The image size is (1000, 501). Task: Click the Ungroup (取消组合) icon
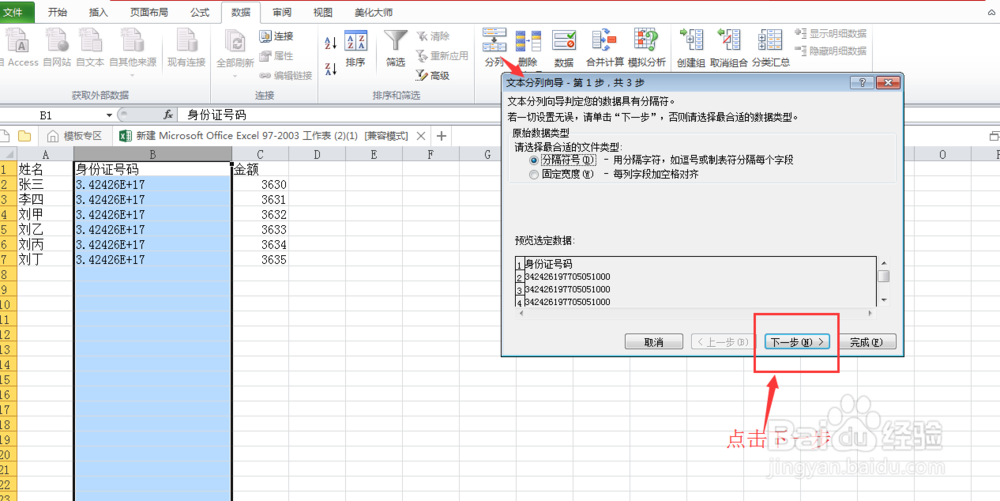729,48
